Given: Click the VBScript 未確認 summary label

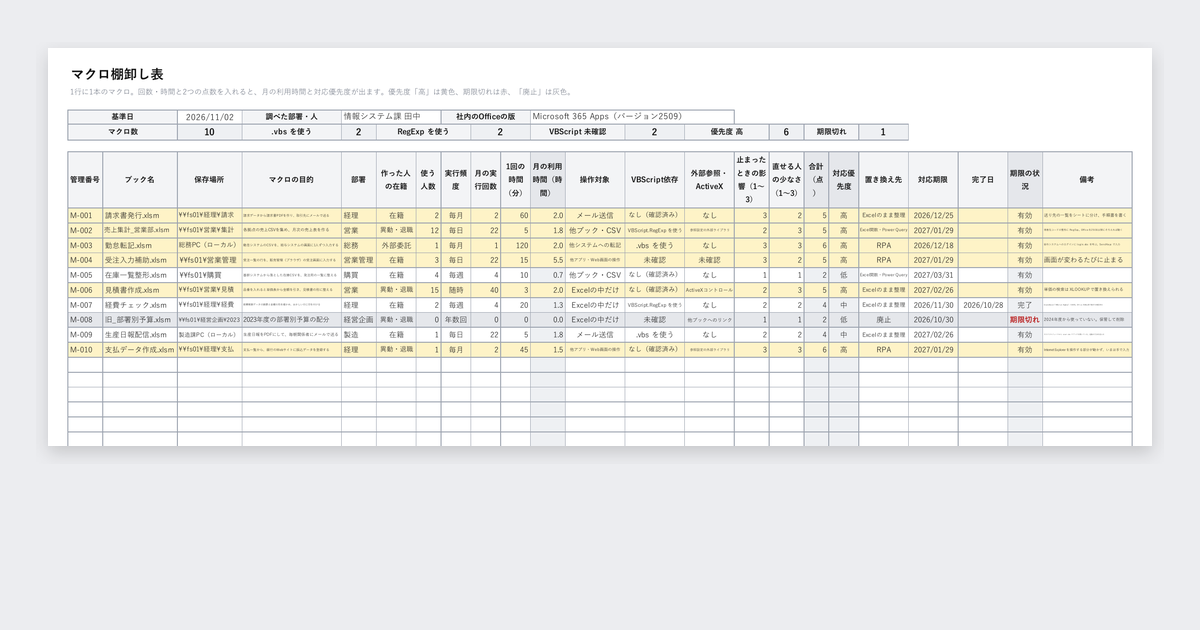Looking at the screenshot, I should click(578, 132).
